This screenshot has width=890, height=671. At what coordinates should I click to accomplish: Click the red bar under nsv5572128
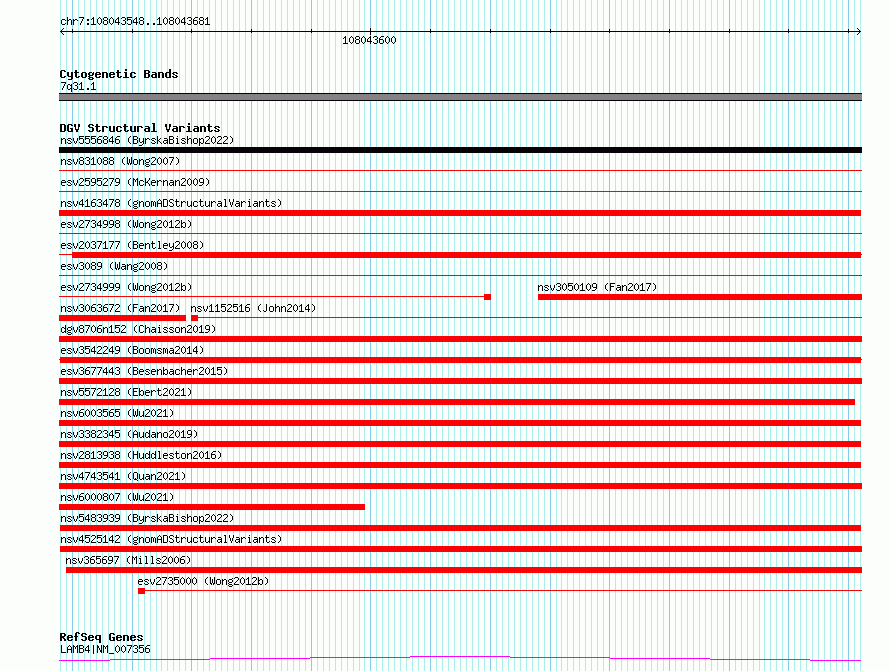(x=457, y=402)
